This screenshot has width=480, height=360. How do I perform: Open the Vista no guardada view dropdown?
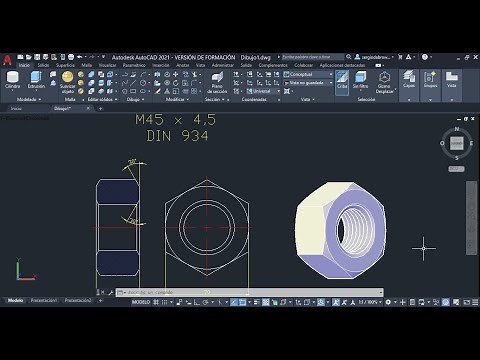308,83
